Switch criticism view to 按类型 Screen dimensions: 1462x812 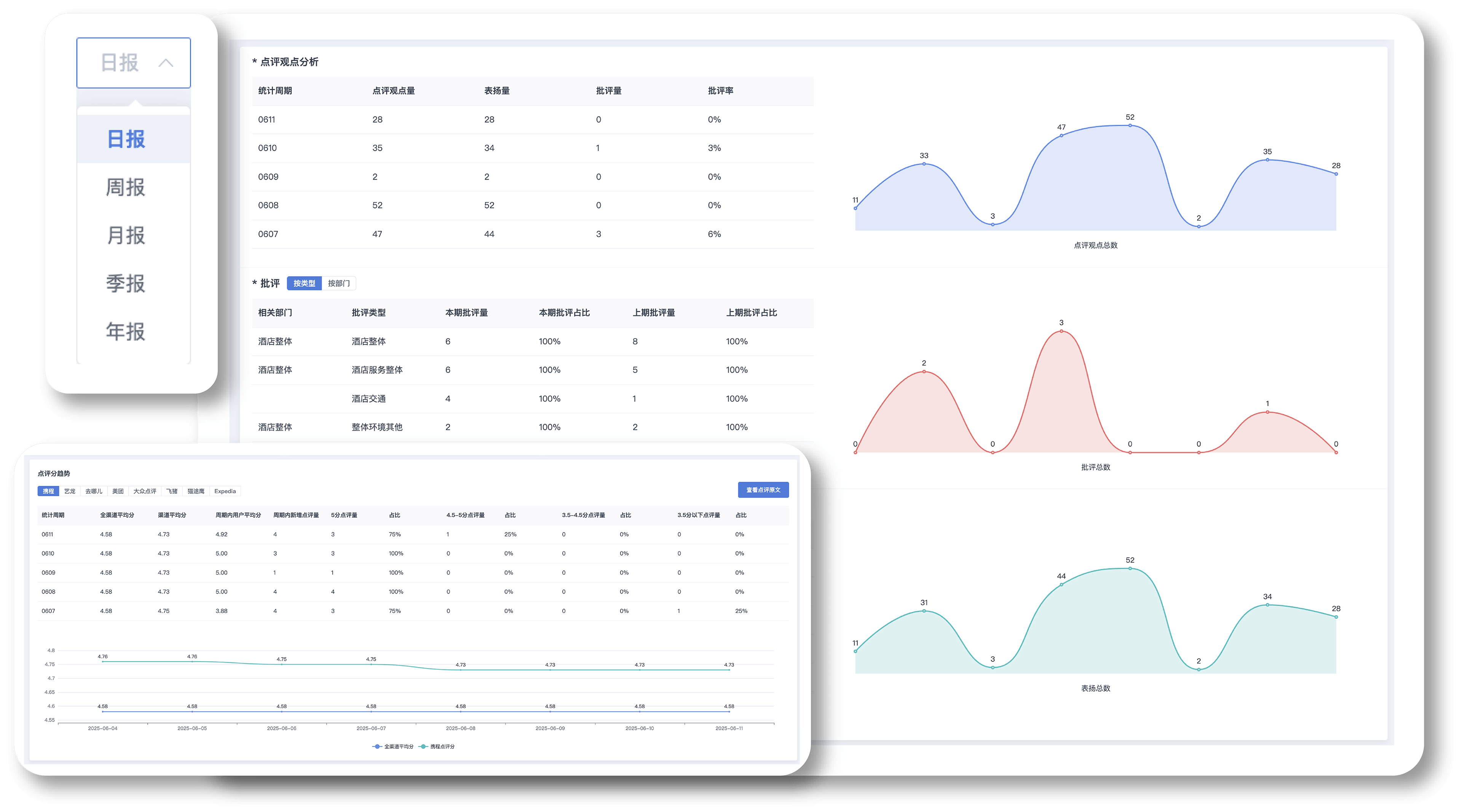(304, 283)
